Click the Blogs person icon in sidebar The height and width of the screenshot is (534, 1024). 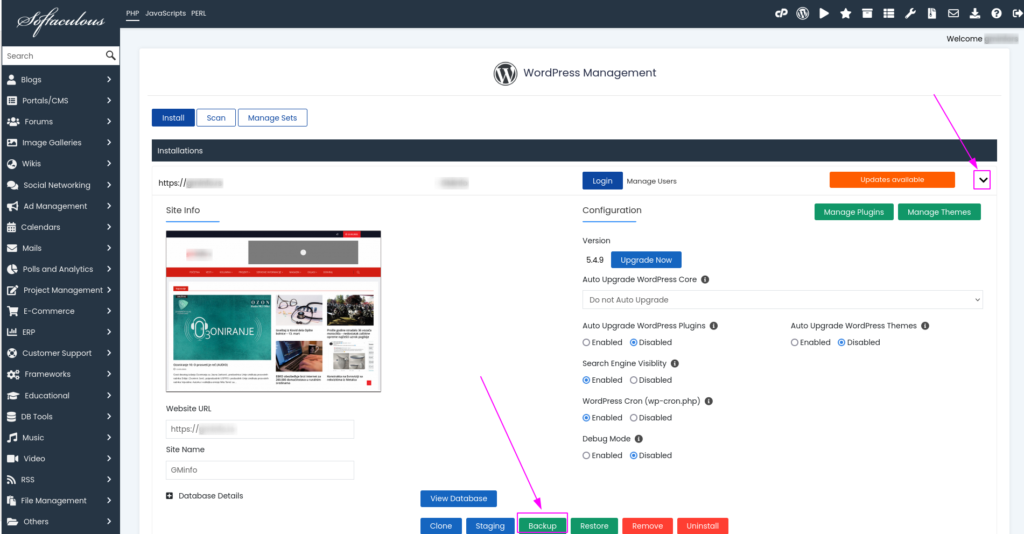click(x=12, y=80)
